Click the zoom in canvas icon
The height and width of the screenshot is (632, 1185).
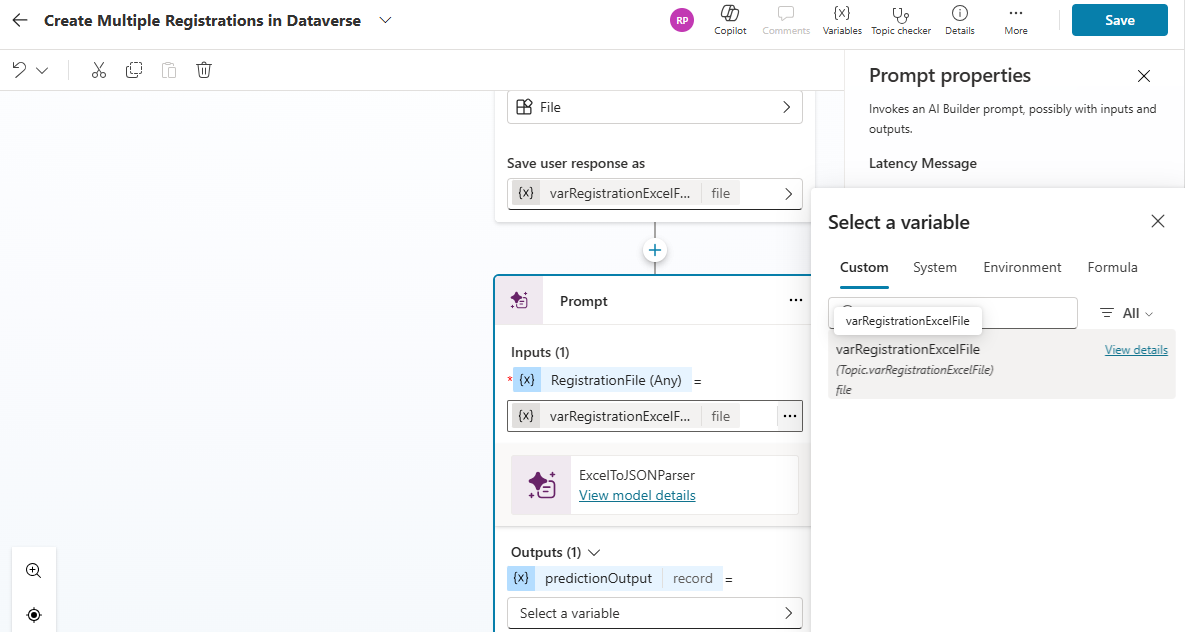click(x=33, y=571)
